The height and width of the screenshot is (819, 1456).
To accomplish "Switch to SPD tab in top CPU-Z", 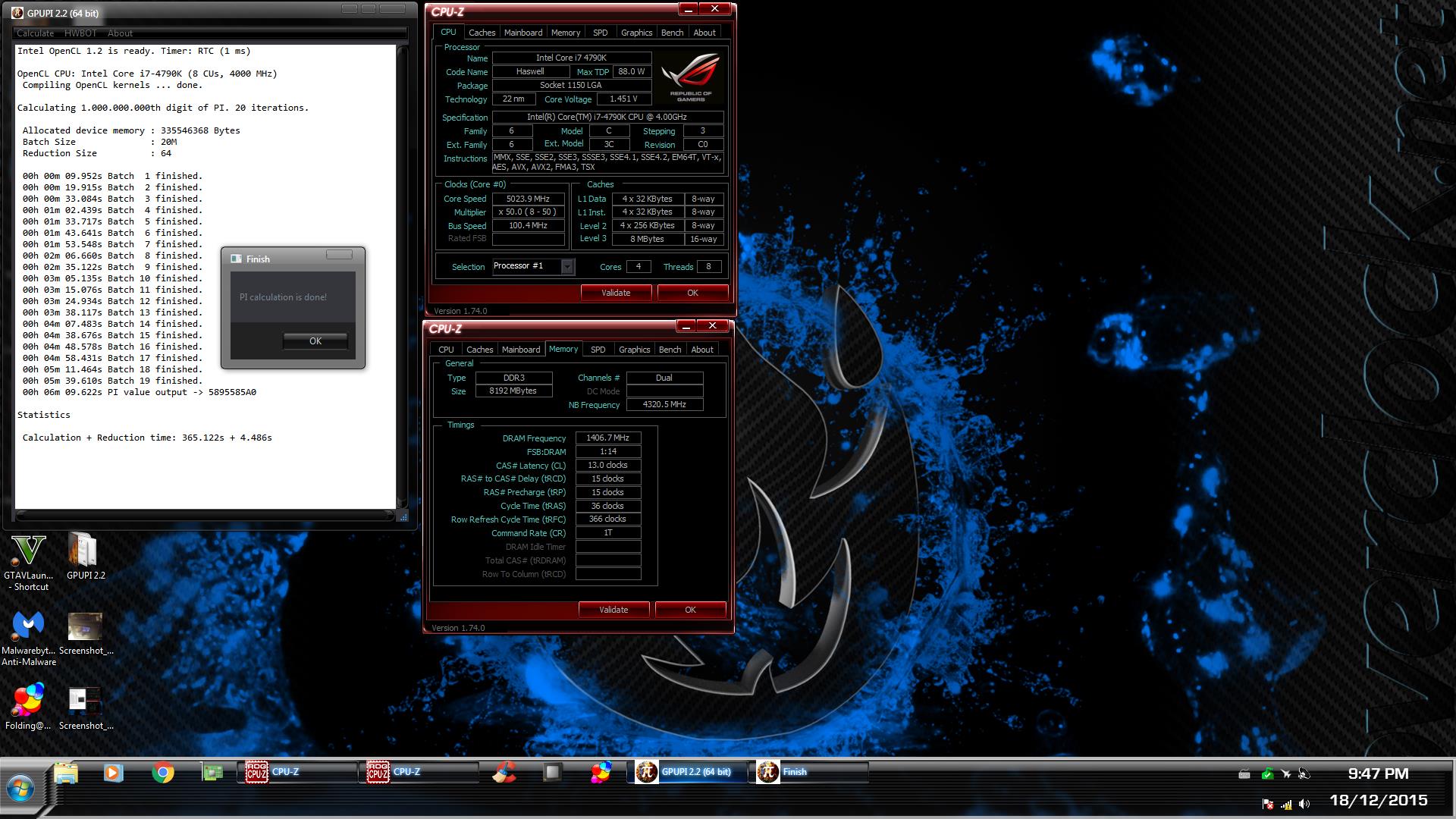I will click(600, 33).
